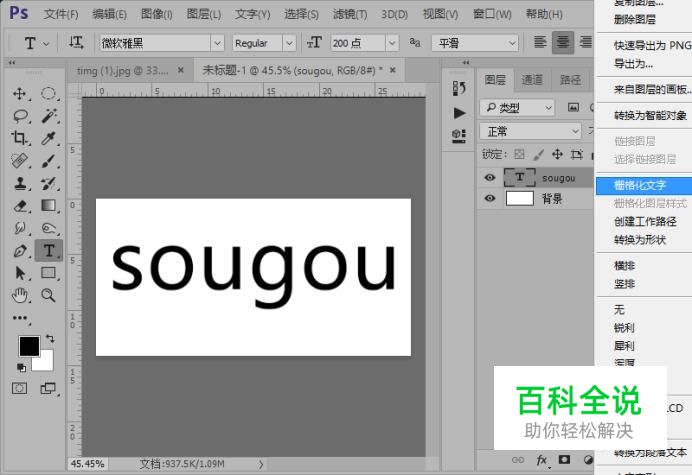
Task: Choose 栅格化文字 in context menu
Action: click(644, 185)
